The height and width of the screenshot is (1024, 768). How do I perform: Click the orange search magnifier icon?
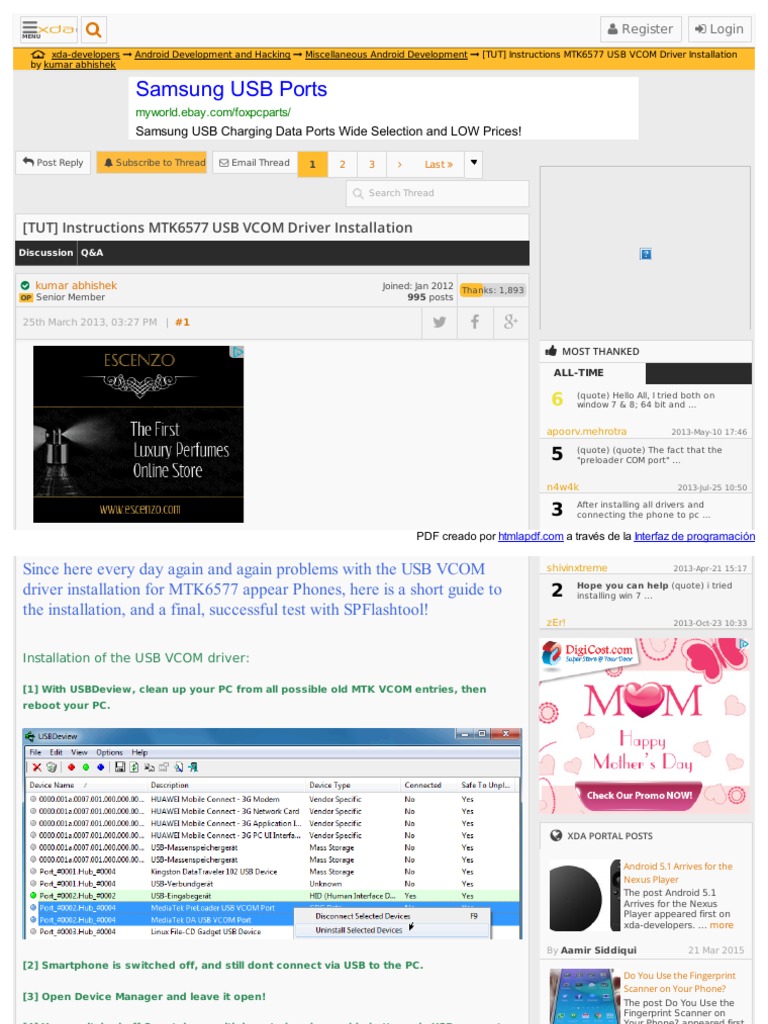pyautogui.click(x=94, y=29)
